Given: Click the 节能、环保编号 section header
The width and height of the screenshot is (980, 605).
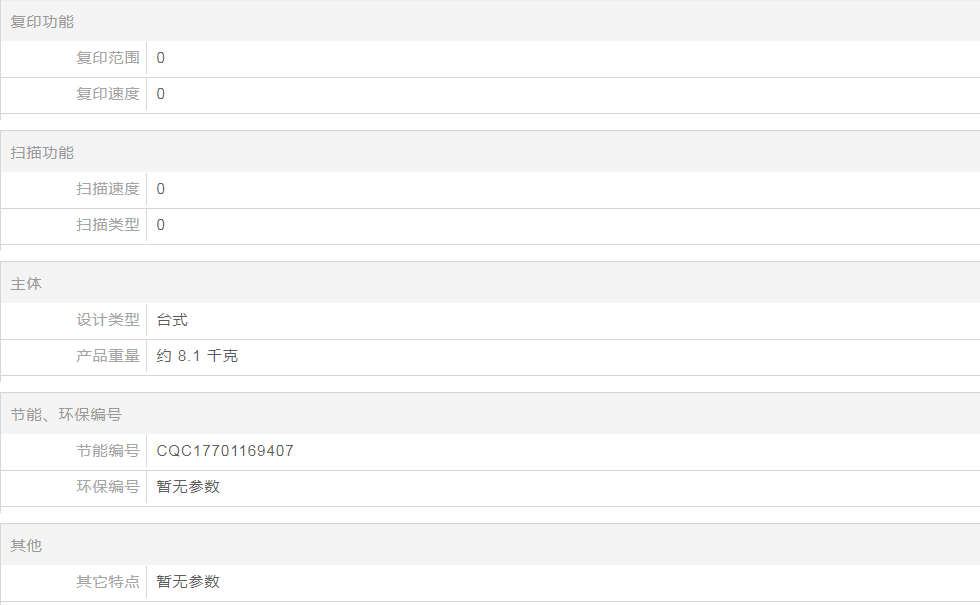Looking at the screenshot, I should tap(66, 415).
